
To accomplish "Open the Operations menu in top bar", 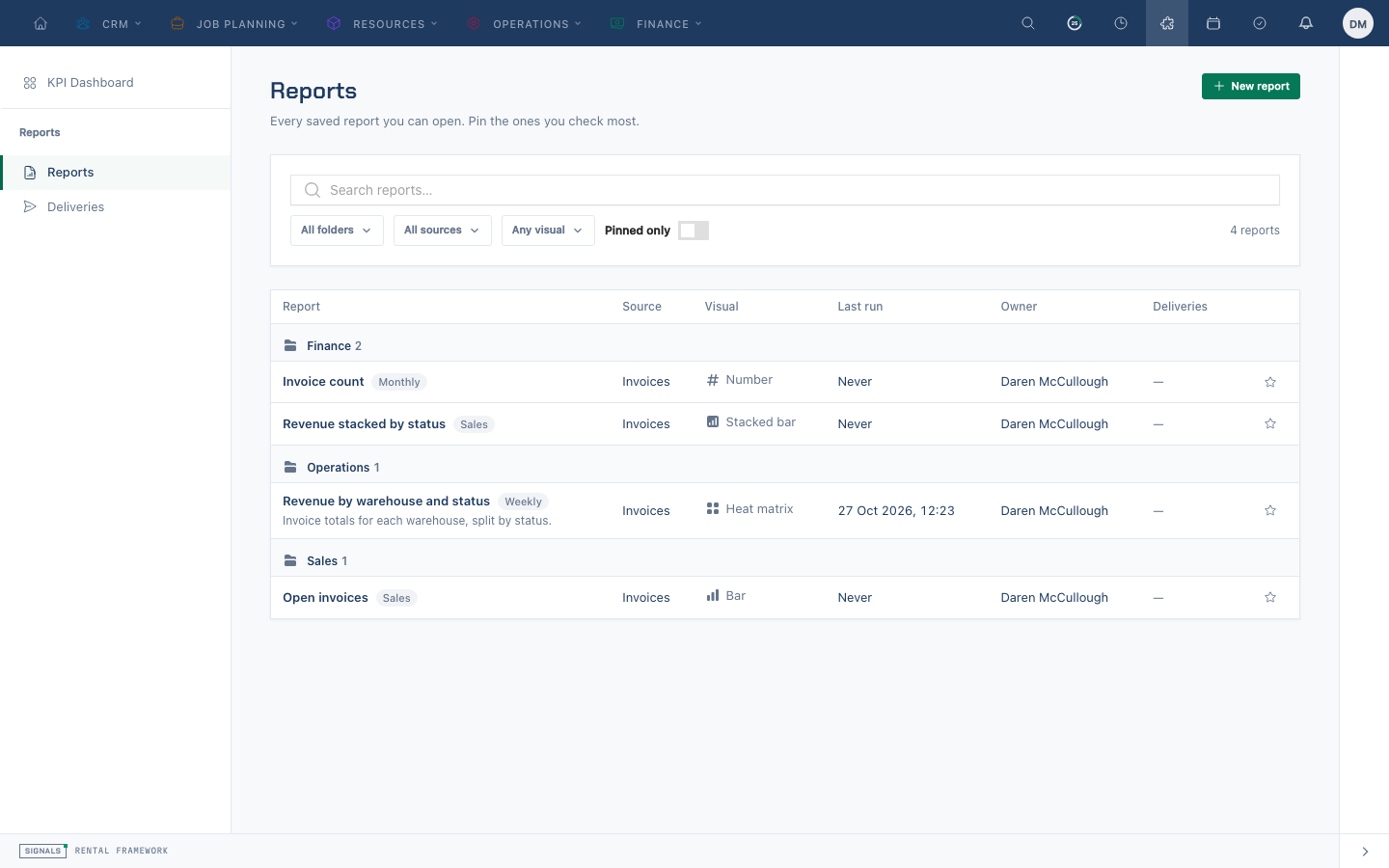I will coord(524,23).
